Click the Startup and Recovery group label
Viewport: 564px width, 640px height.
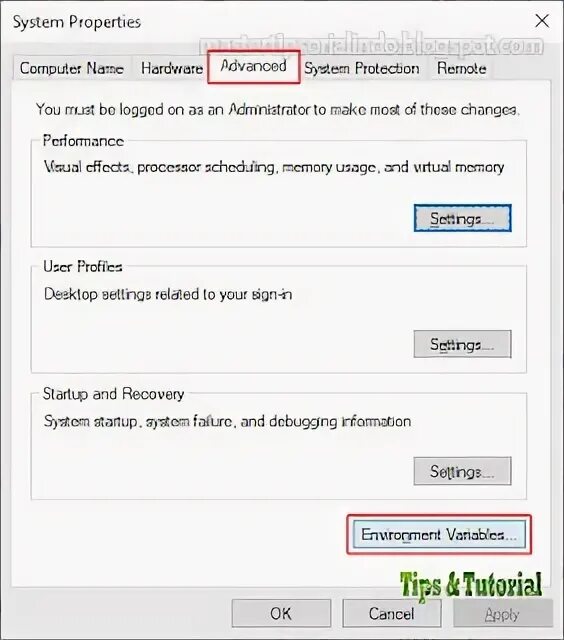(x=113, y=394)
